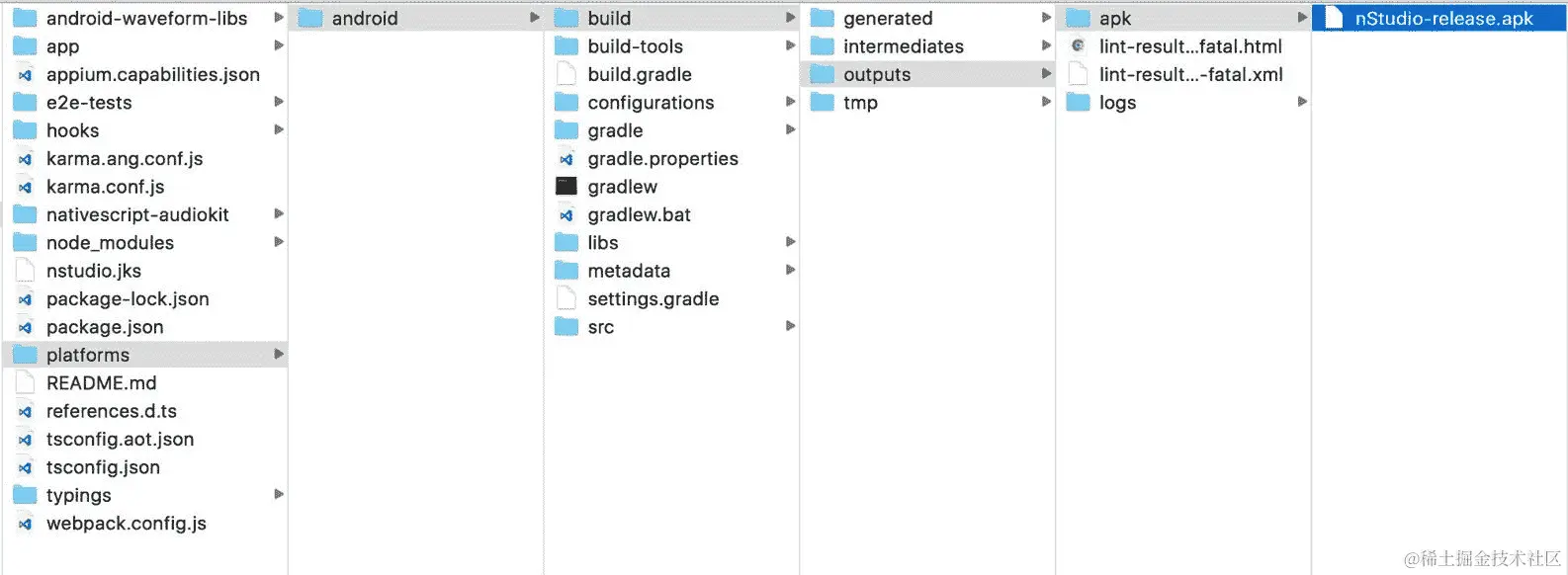Expand the logs folder chevron
This screenshot has height=575, width=1568.
(x=1302, y=102)
